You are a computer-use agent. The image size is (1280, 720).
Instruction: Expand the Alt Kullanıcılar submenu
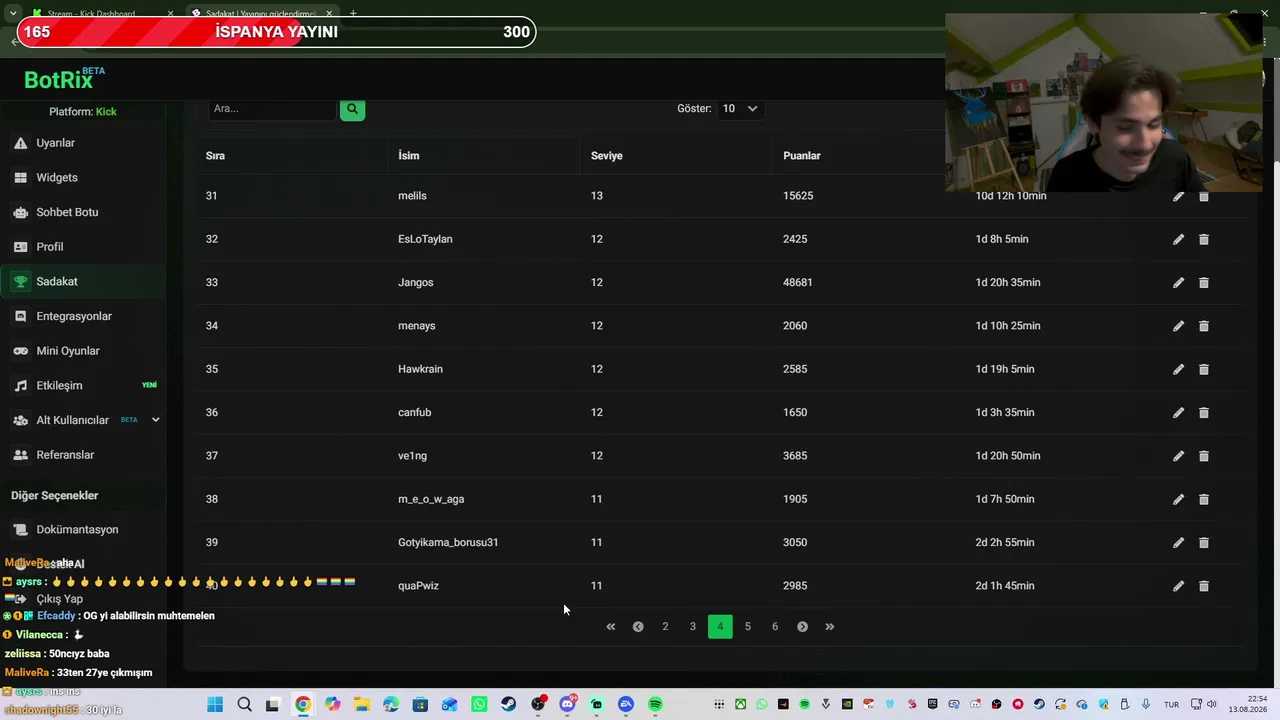[x=155, y=420]
